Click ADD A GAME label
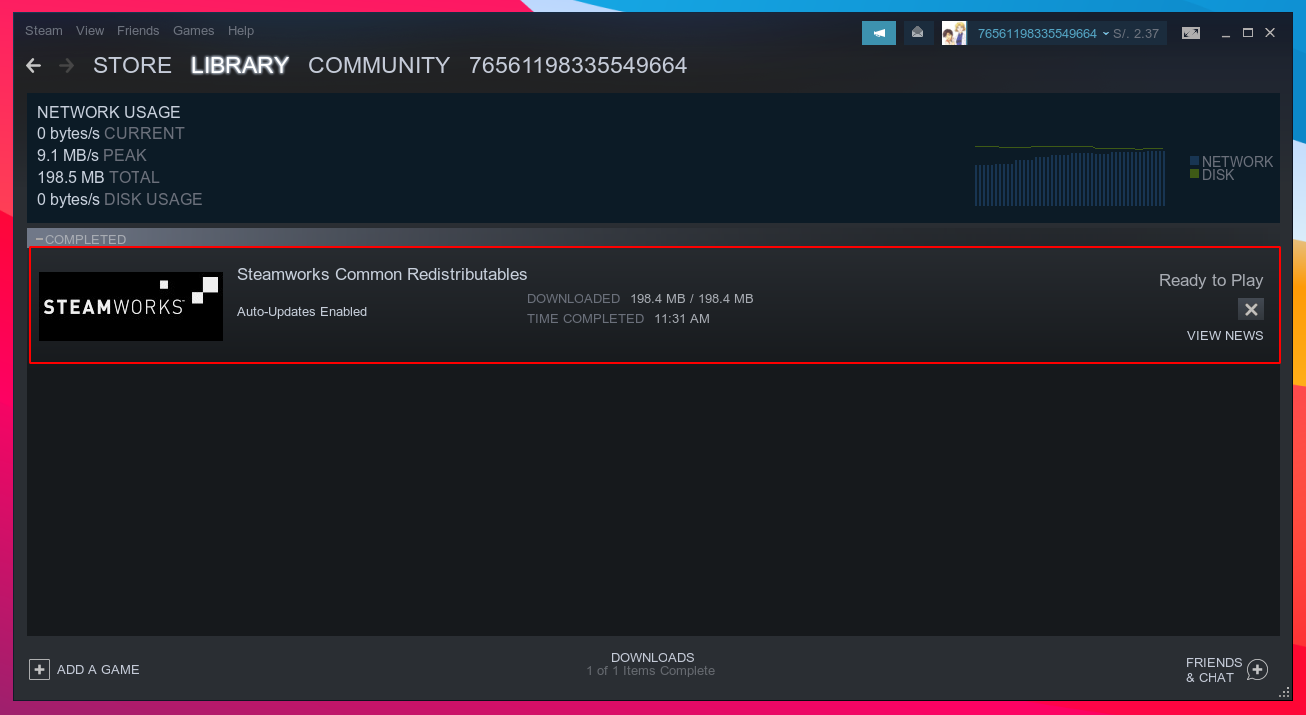1306x715 pixels. click(98, 670)
